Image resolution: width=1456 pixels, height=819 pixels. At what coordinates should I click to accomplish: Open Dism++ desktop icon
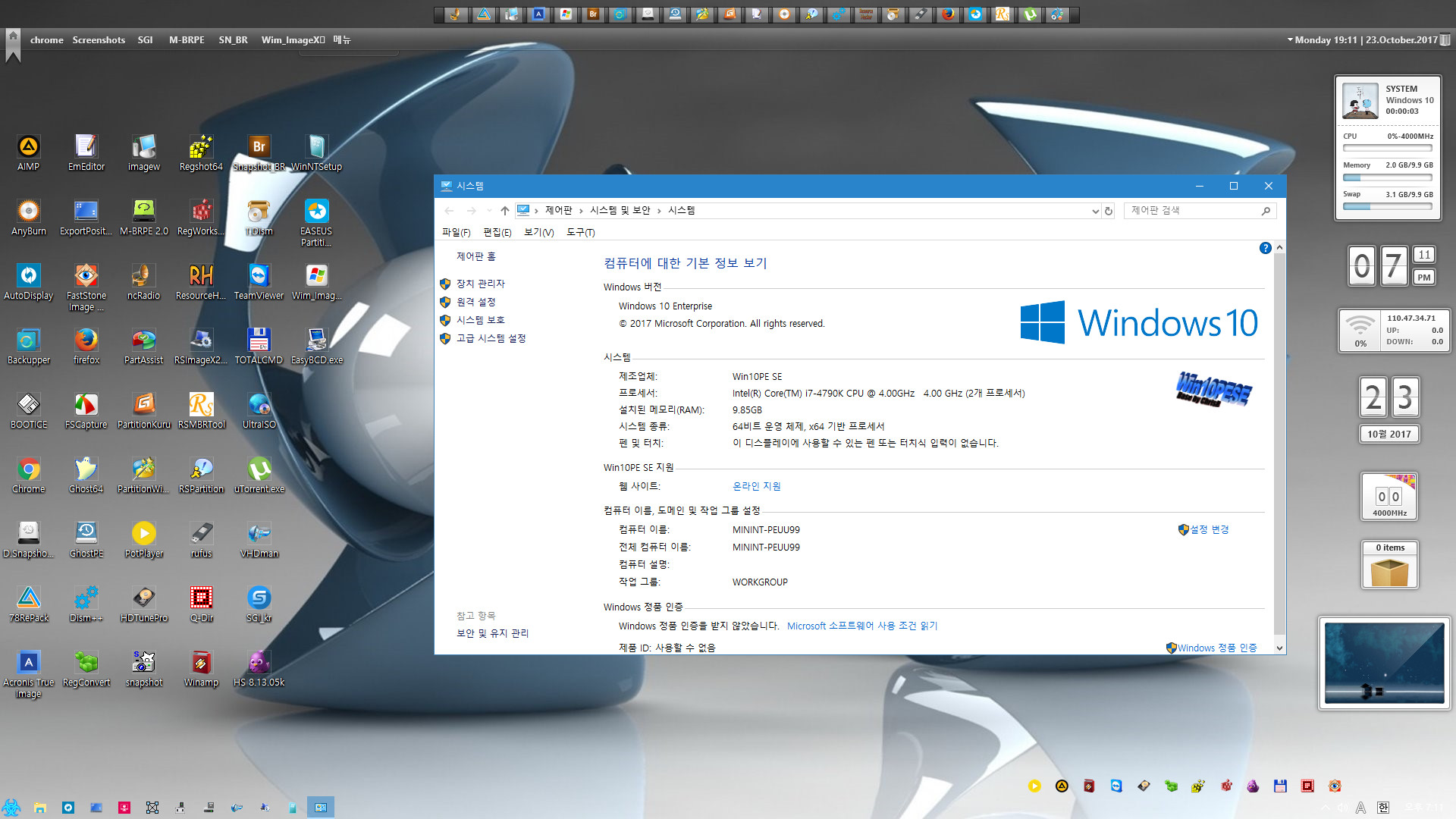point(86,603)
